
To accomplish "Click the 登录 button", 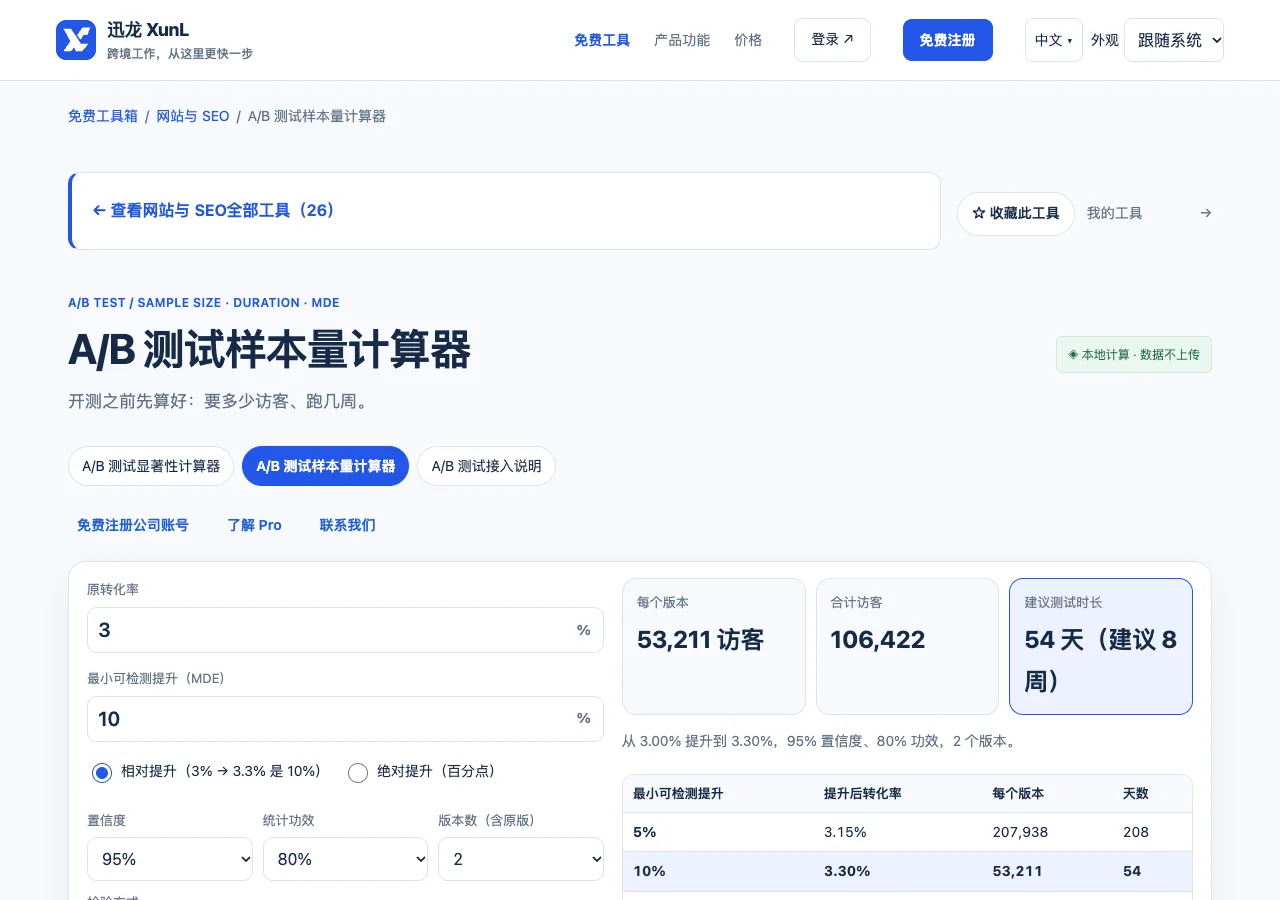I will 832,40.
